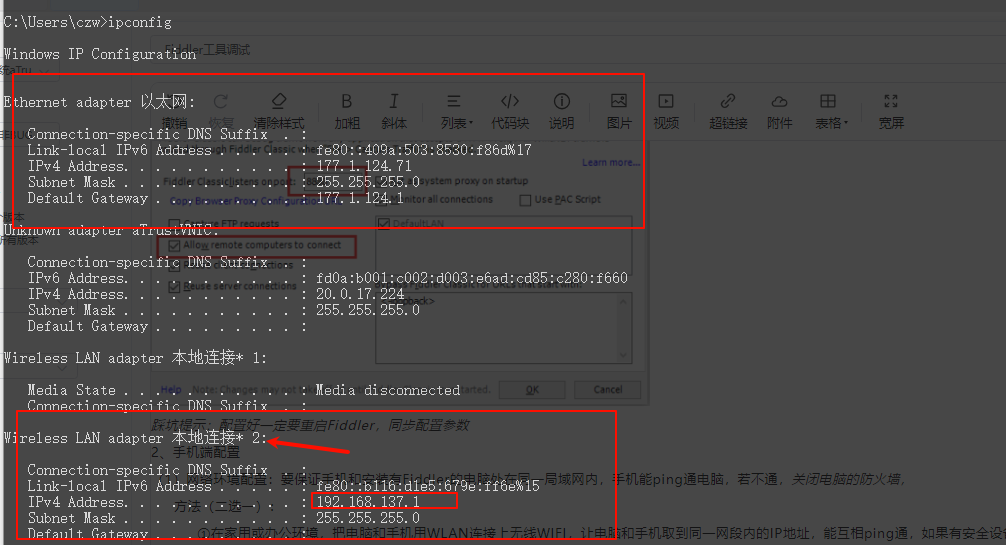The image size is (1006, 545).
Task: Enable the Use PAC Script checkbox
Action: tap(526, 199)
